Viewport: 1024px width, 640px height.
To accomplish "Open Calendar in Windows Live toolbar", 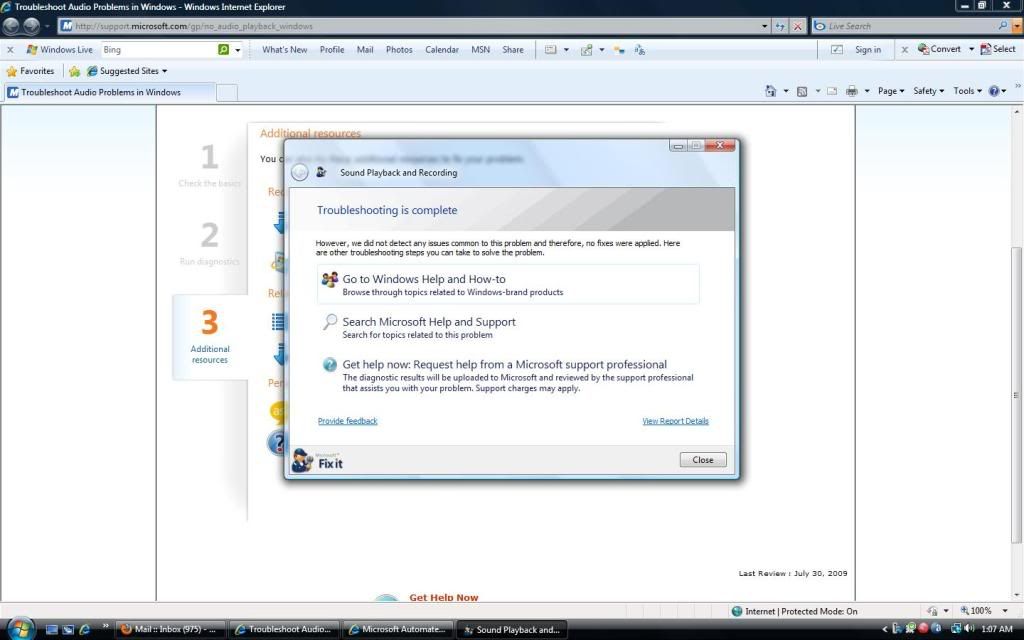I will click(442, 50).
